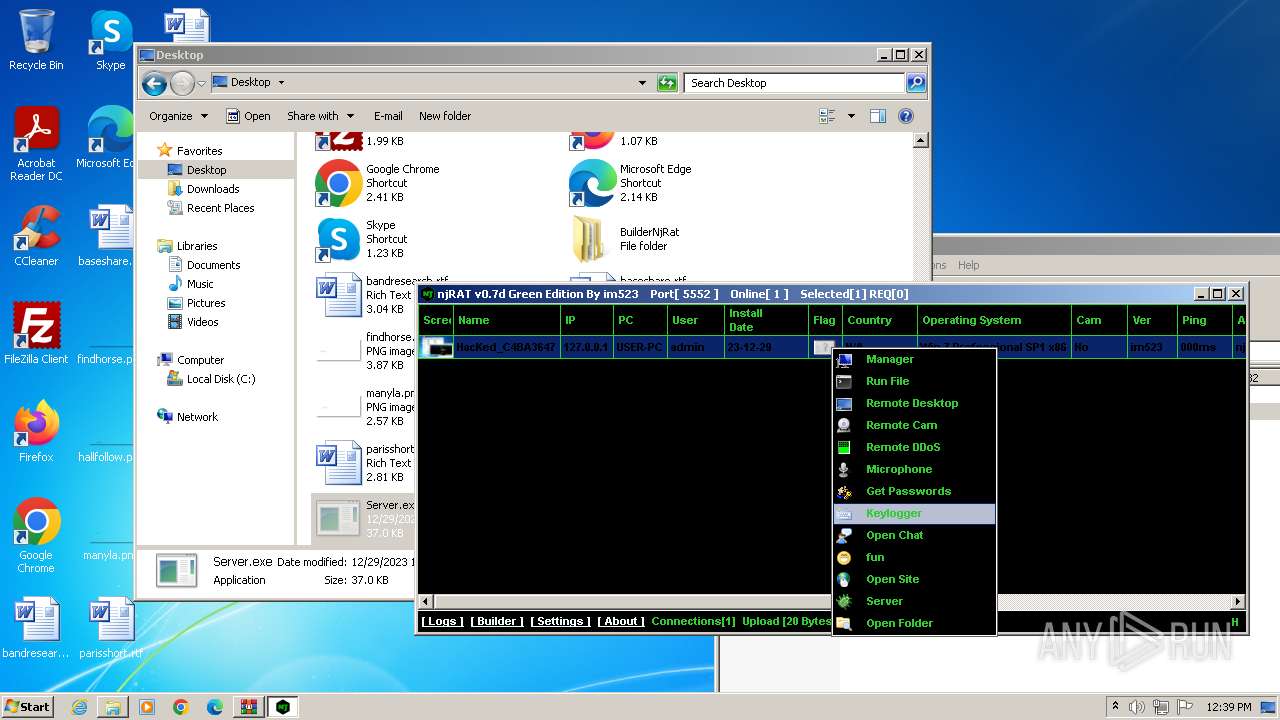Click the Windows Start button
This screenshot has width=1280, height=720.
(28, 707)
